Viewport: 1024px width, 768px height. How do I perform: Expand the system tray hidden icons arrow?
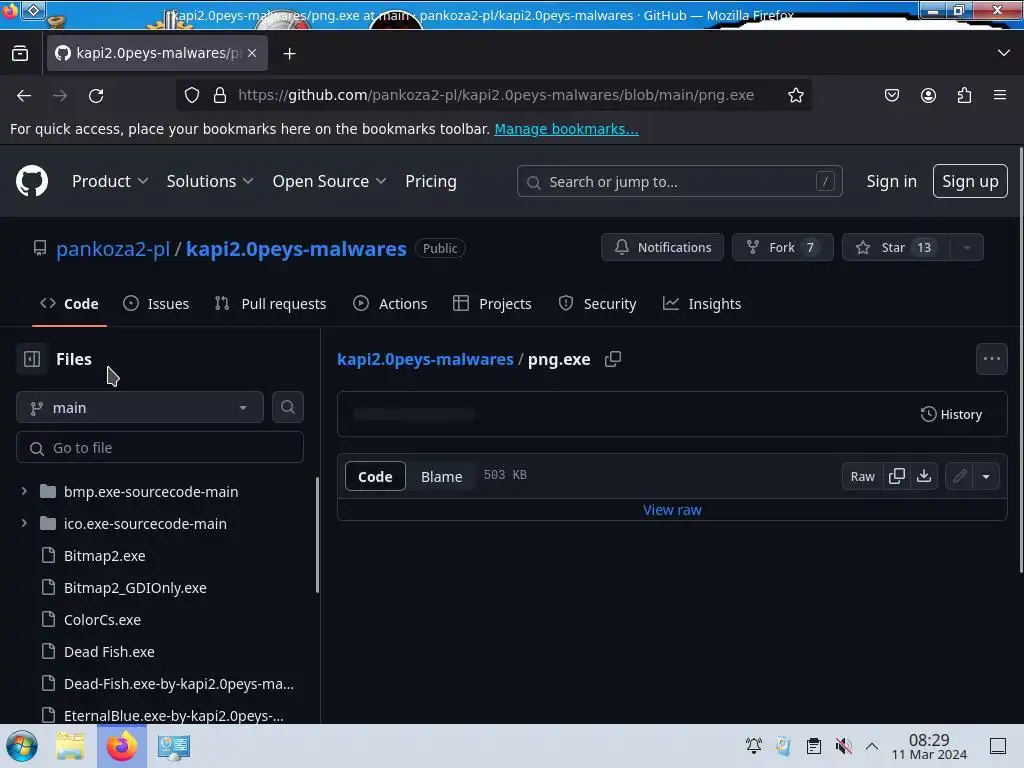tap(872, 745)
